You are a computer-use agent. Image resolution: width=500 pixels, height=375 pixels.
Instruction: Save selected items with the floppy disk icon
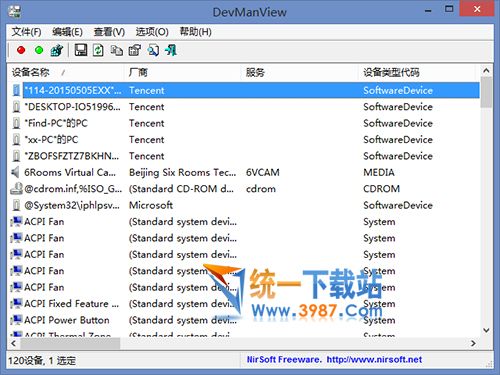click(x=81, y=50)
